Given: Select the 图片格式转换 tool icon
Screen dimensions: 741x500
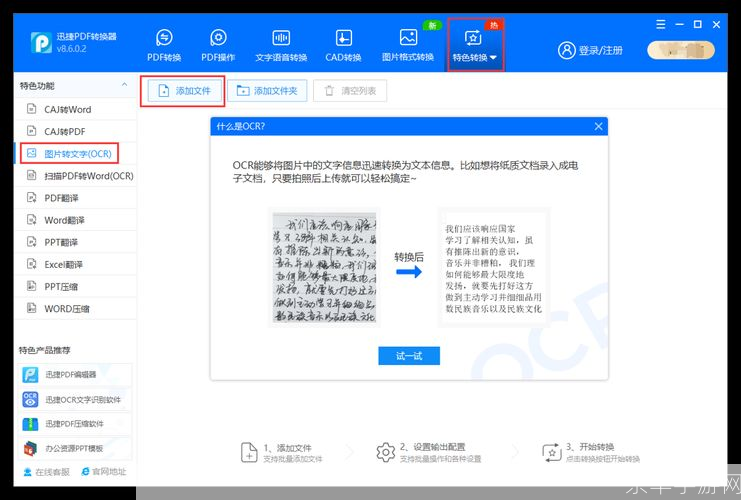Looking at the screenshot, I should pyautogui.click(x=408, y=45).
